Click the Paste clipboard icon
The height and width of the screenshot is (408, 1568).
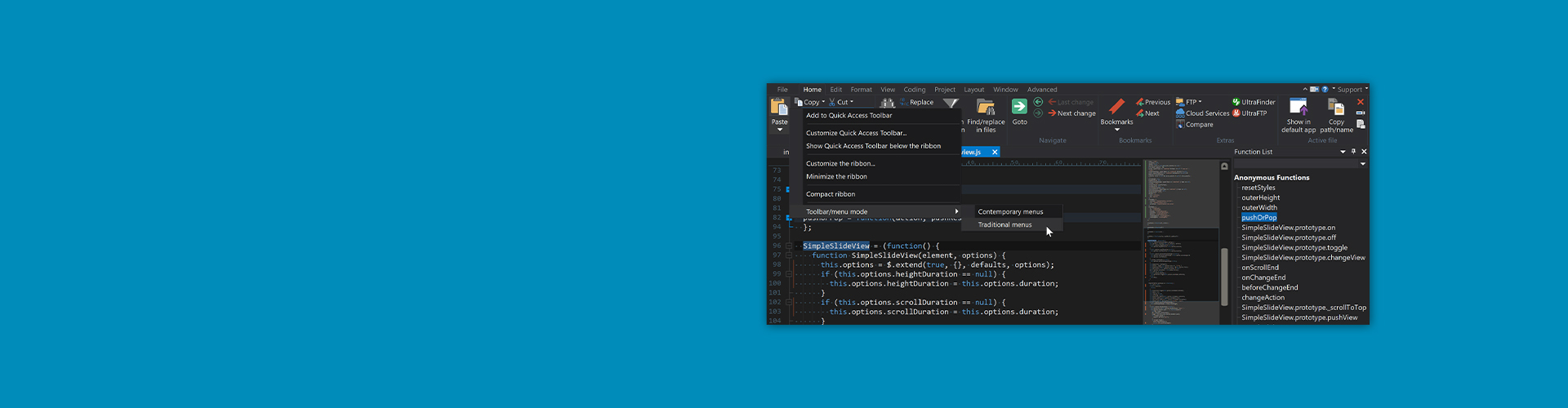pyautogui.click(x=779, y=107)
